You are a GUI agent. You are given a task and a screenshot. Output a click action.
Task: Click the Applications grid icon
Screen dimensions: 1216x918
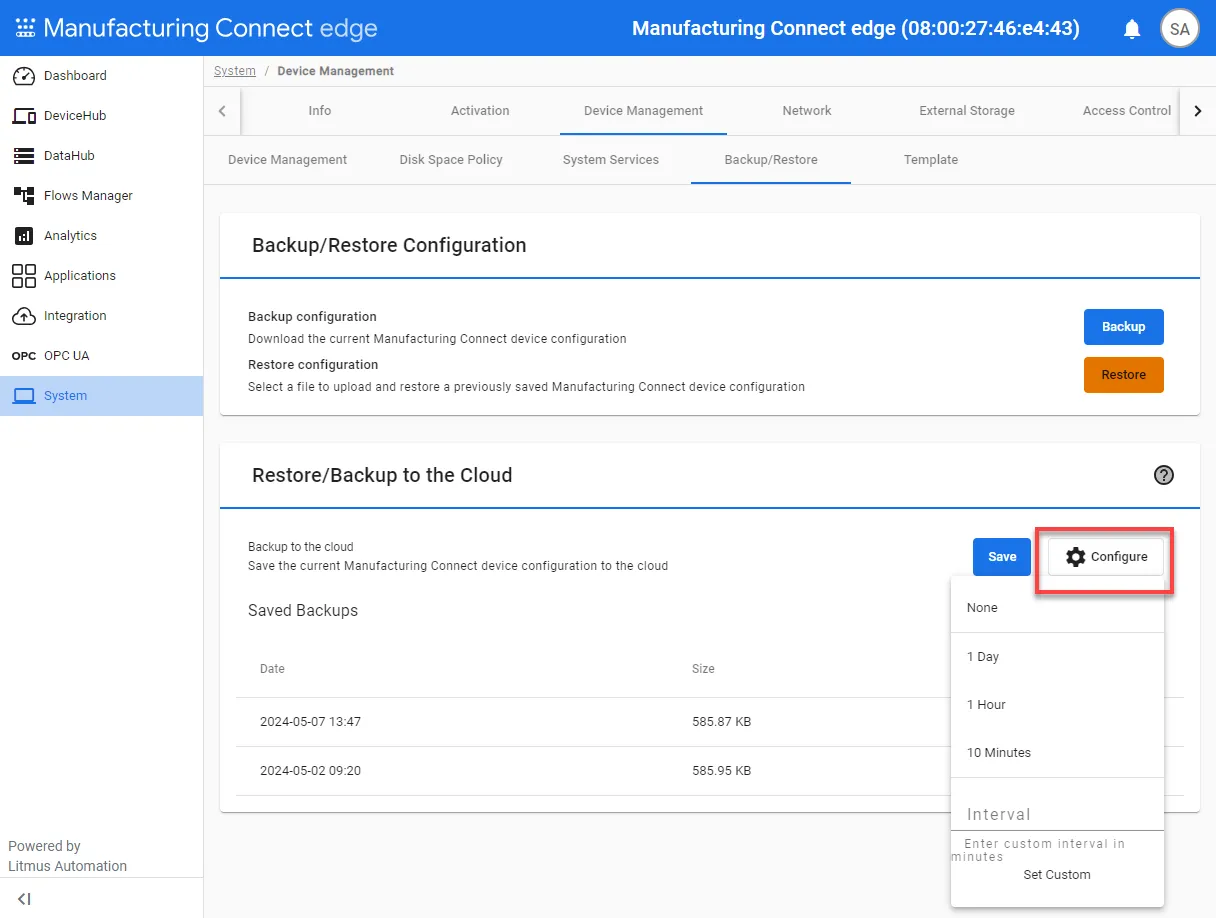coord(24,276)
